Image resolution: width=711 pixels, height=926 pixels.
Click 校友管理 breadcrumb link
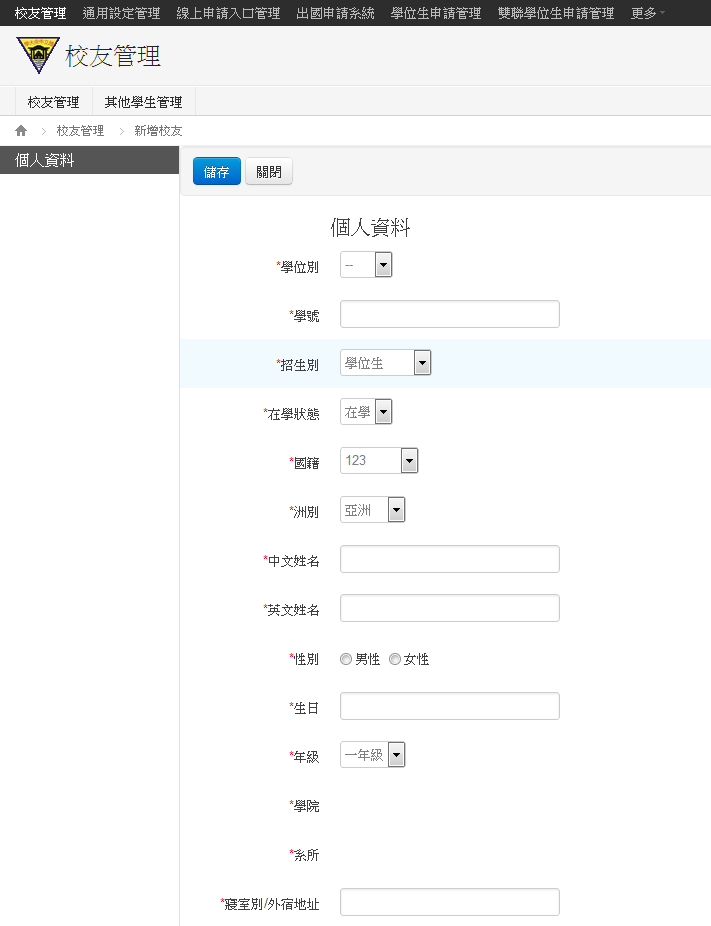click(x=80, y=131)
